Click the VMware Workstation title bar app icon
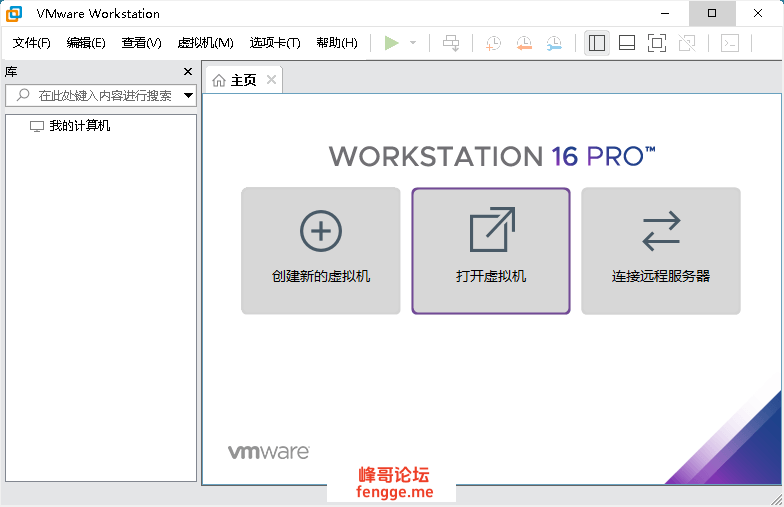The image size is (784, 507). (14, 14)
